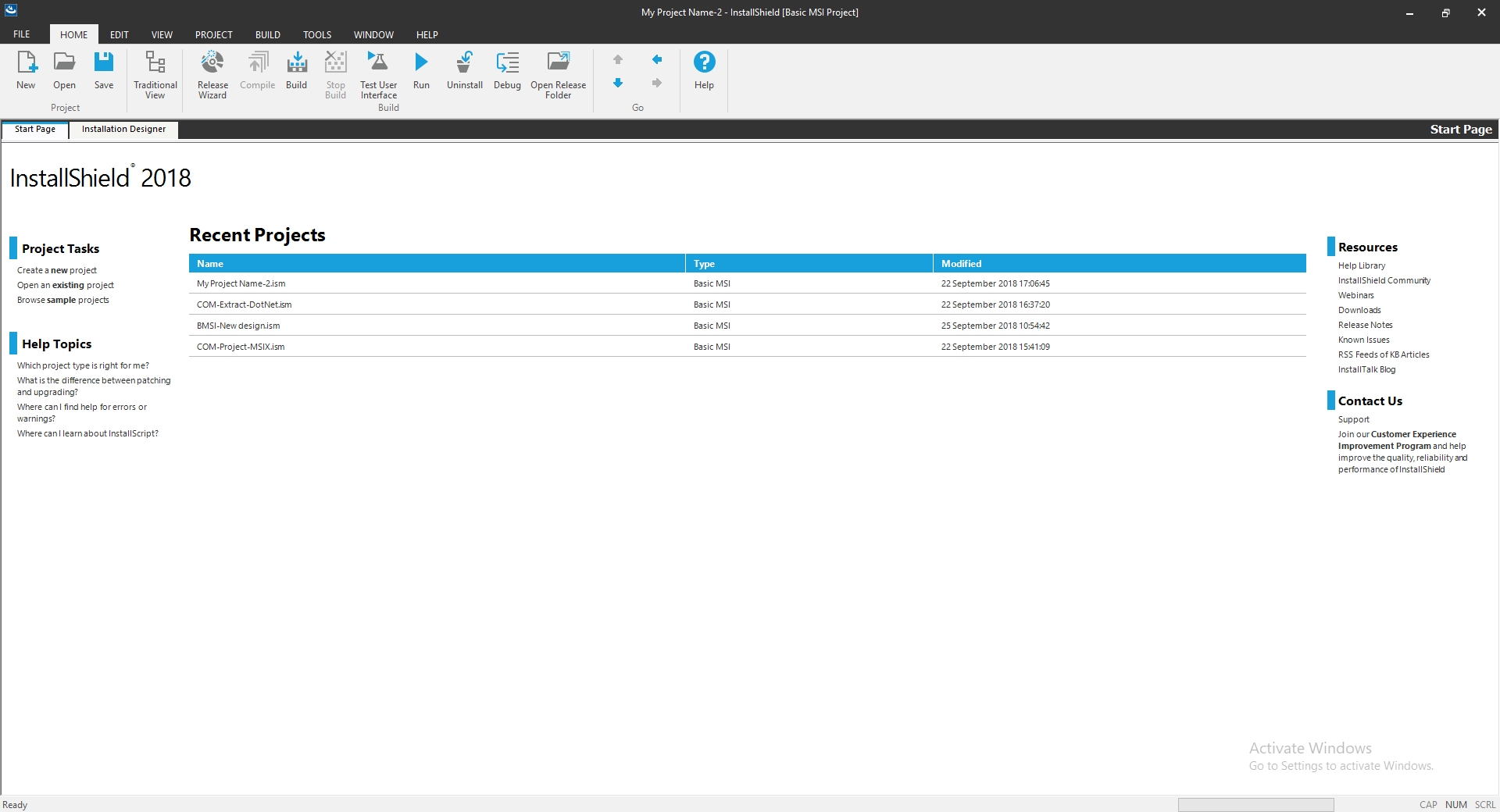Image resolution: width=1500 pixels, height=812 pixels.
Task: Click the Go forward arrow
Action: click(x=657, y=83)
